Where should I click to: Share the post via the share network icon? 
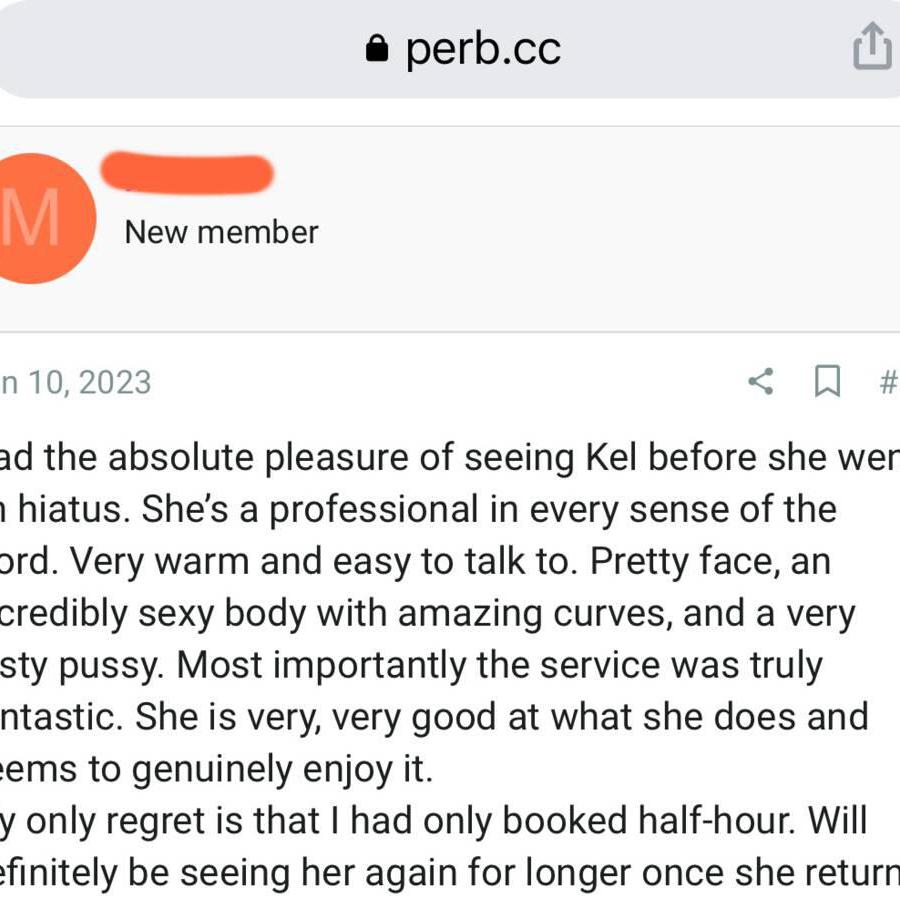click(x=762, y=381)
